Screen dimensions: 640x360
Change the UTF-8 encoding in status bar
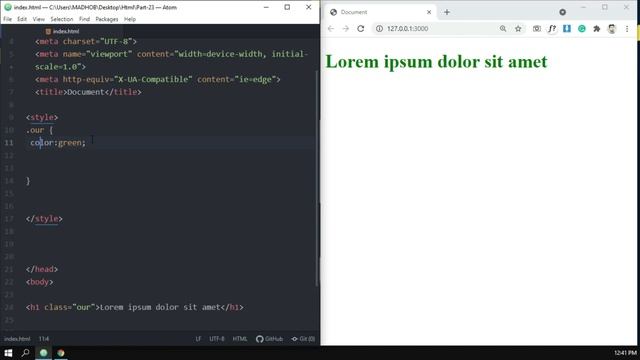click(217, 339)
